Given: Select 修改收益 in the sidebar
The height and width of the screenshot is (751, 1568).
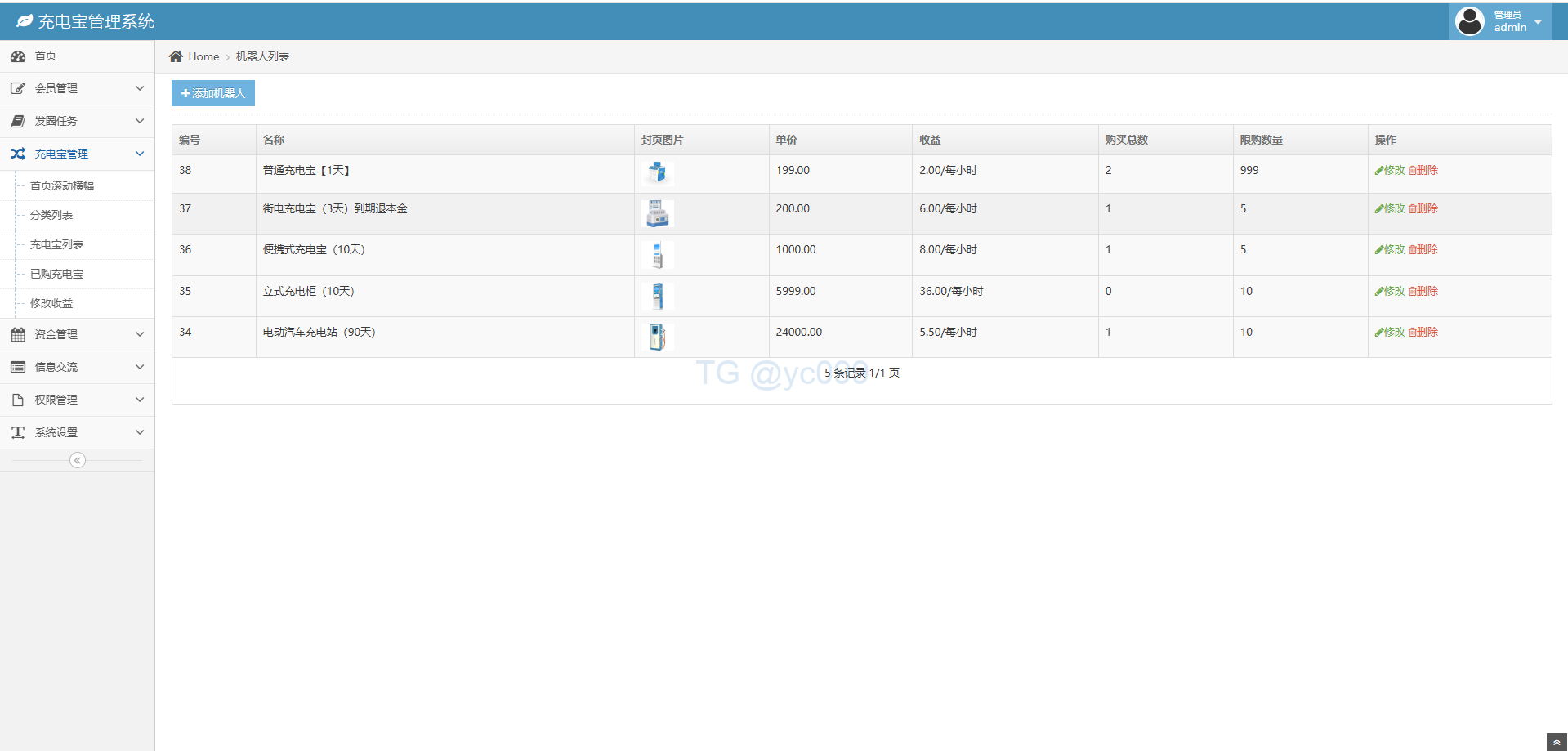Looking at the screenshot, I should coord(51,303).
